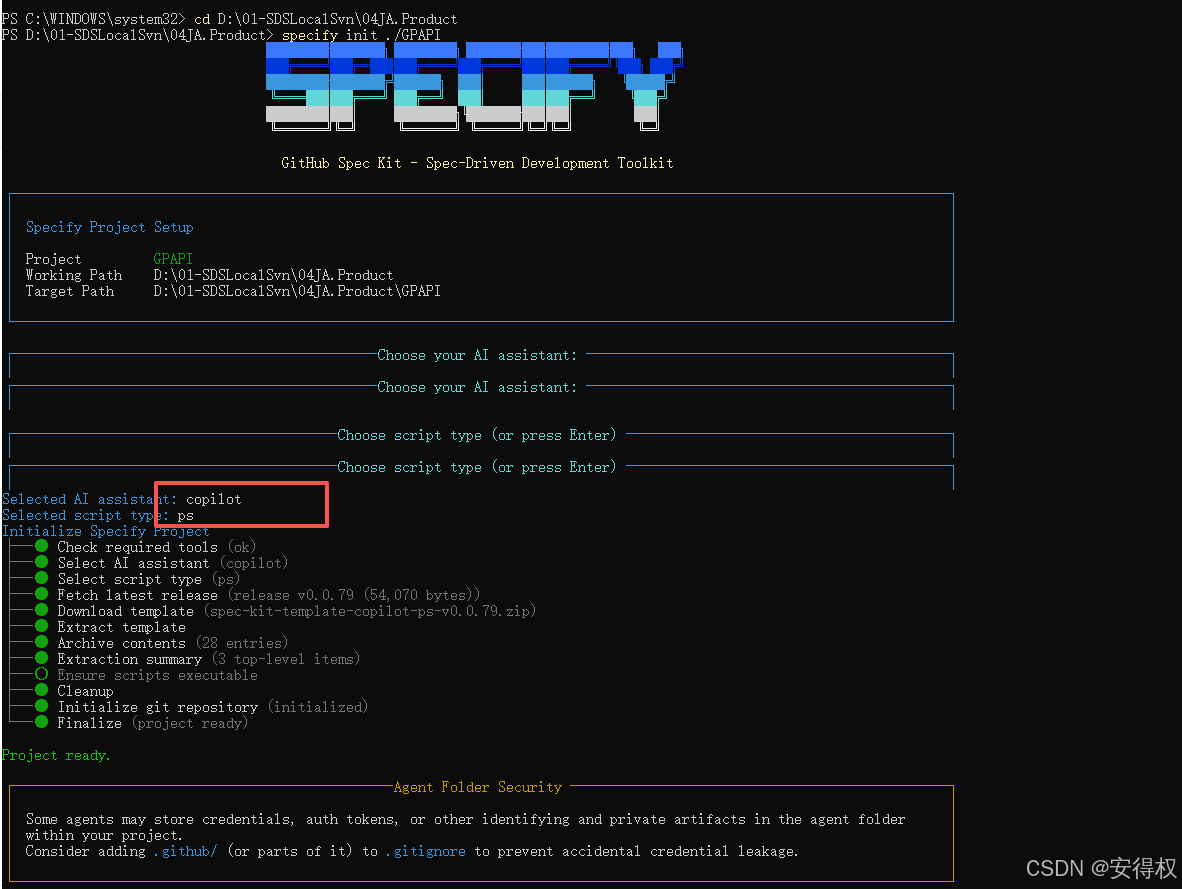Click the green project name 'GPAPI'
Viewport: 1182px width, 889px height.
click(173, 259)
